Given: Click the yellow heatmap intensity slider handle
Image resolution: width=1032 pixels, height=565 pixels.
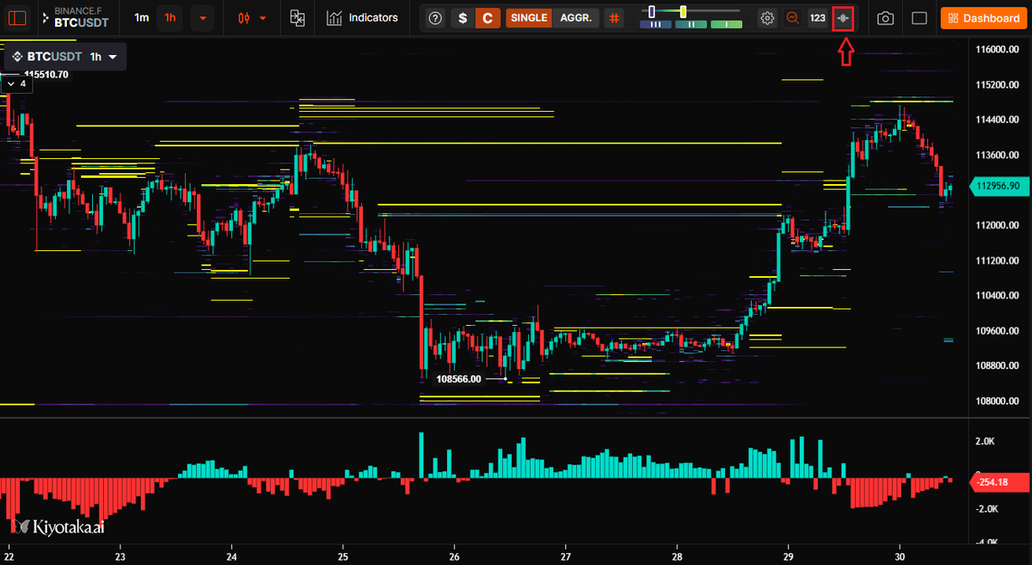Looking at the screenshot, I should [x=683, y=11].
